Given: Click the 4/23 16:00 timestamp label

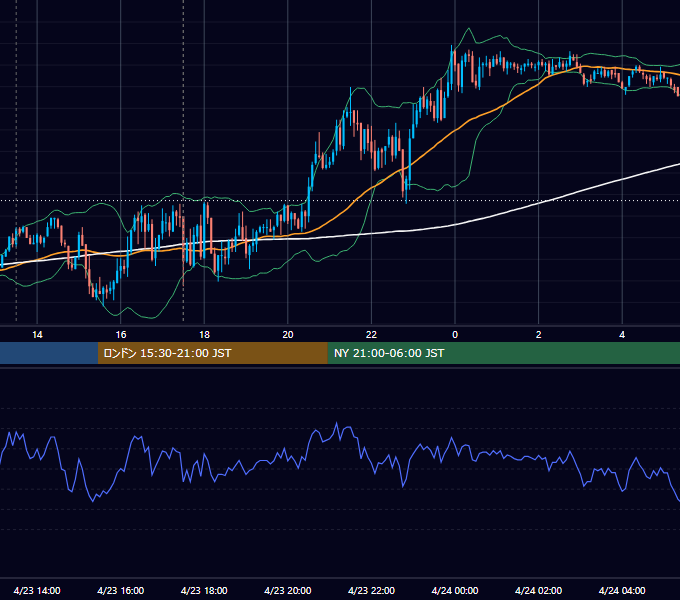Looking at the screenshot, I should tap(121, 590).
